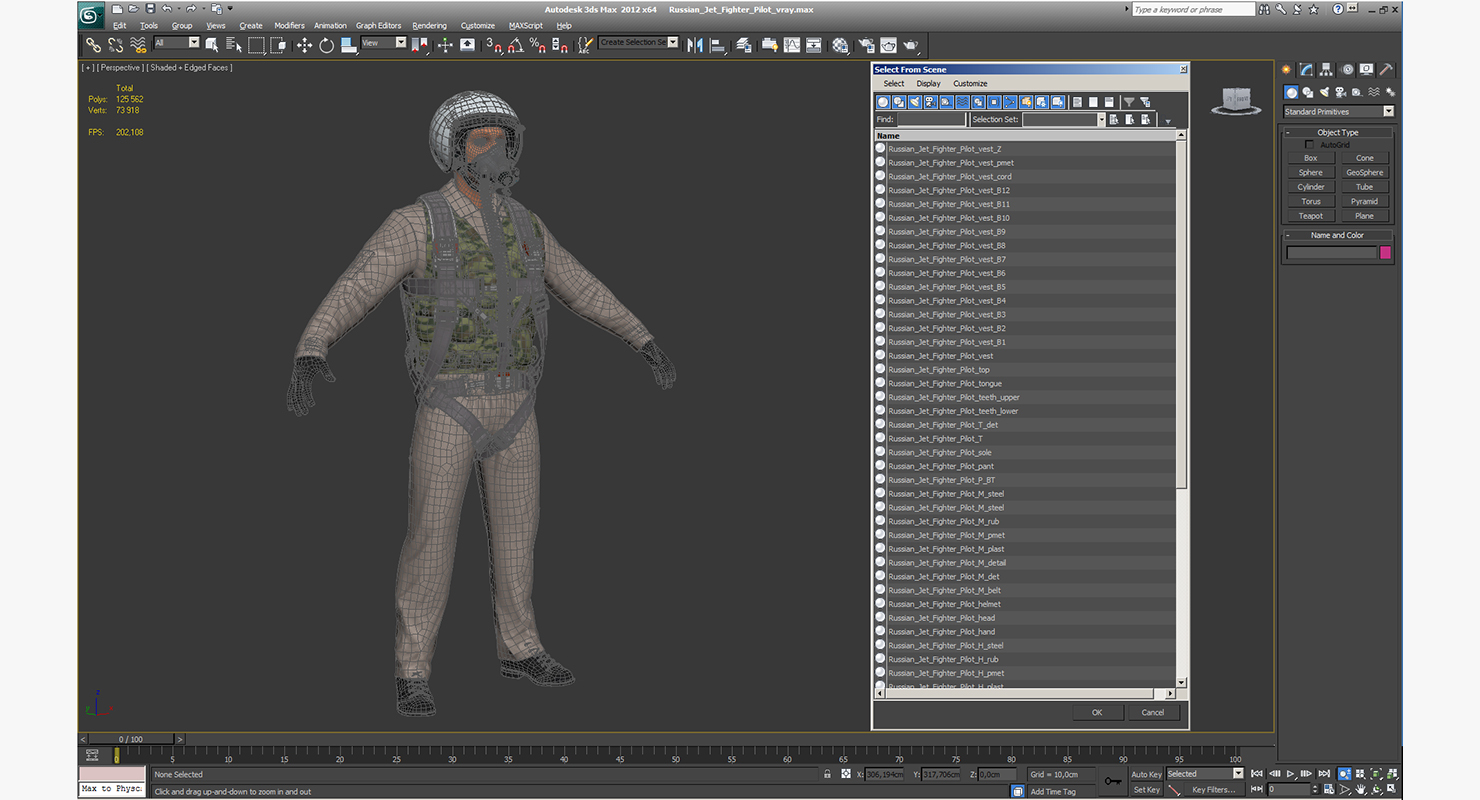Toggle the Percent Snap button
The image size is (1480, 800).
coord(536,45)
